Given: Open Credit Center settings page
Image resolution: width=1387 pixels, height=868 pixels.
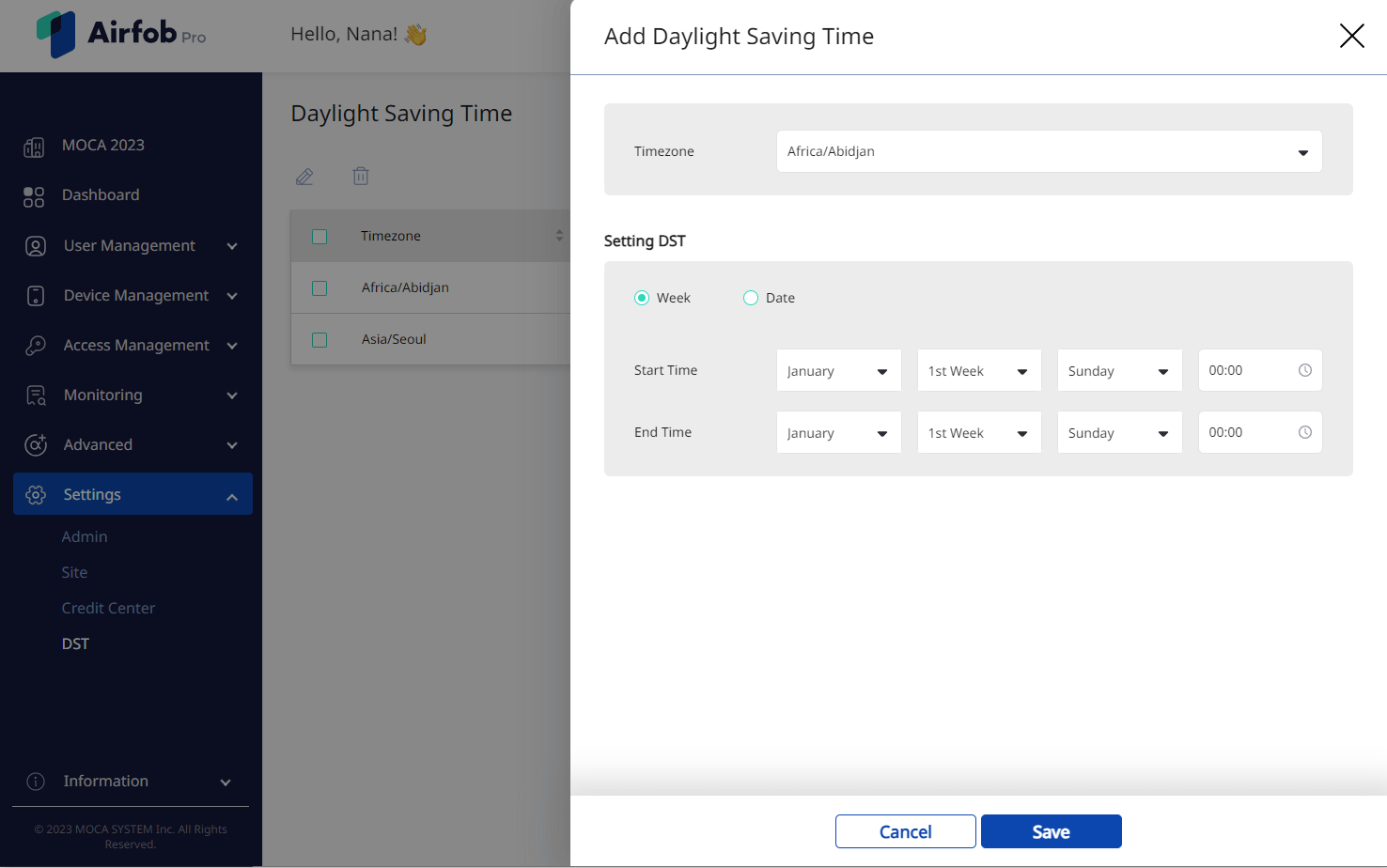Looking at the screenshot, I should point(108,608).
